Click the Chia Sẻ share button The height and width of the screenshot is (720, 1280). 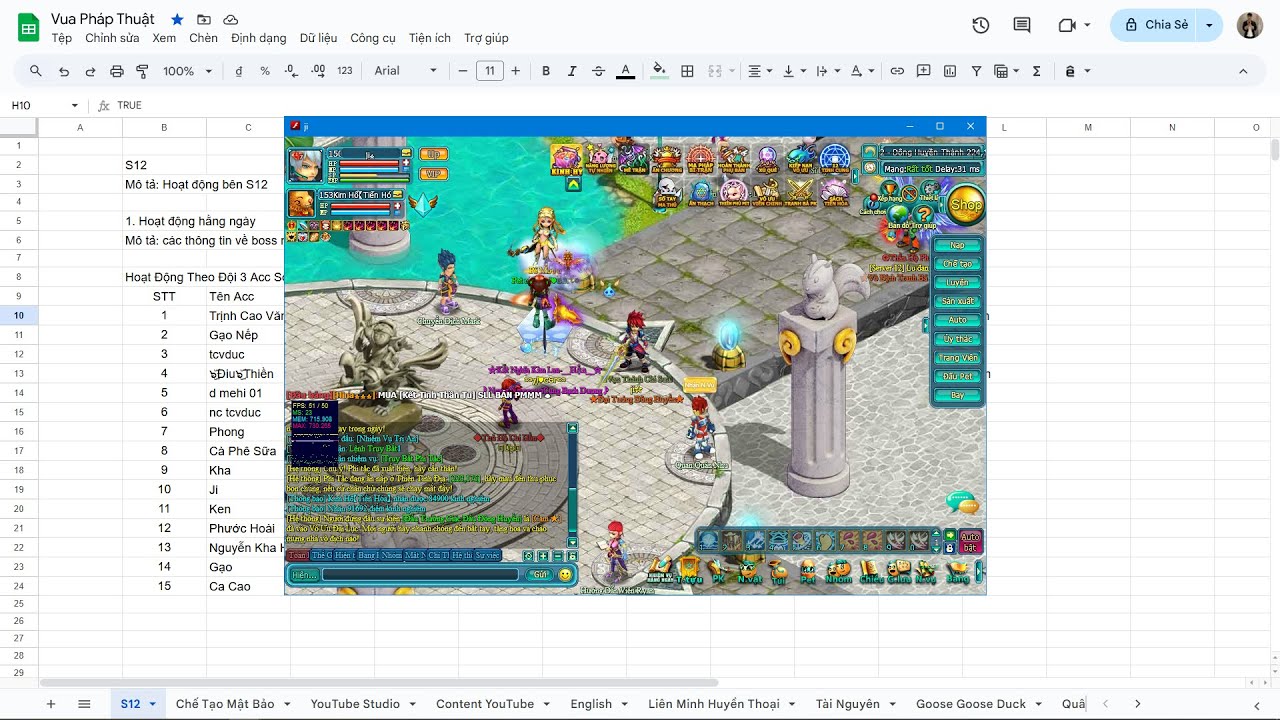[x=1156, y=25]
